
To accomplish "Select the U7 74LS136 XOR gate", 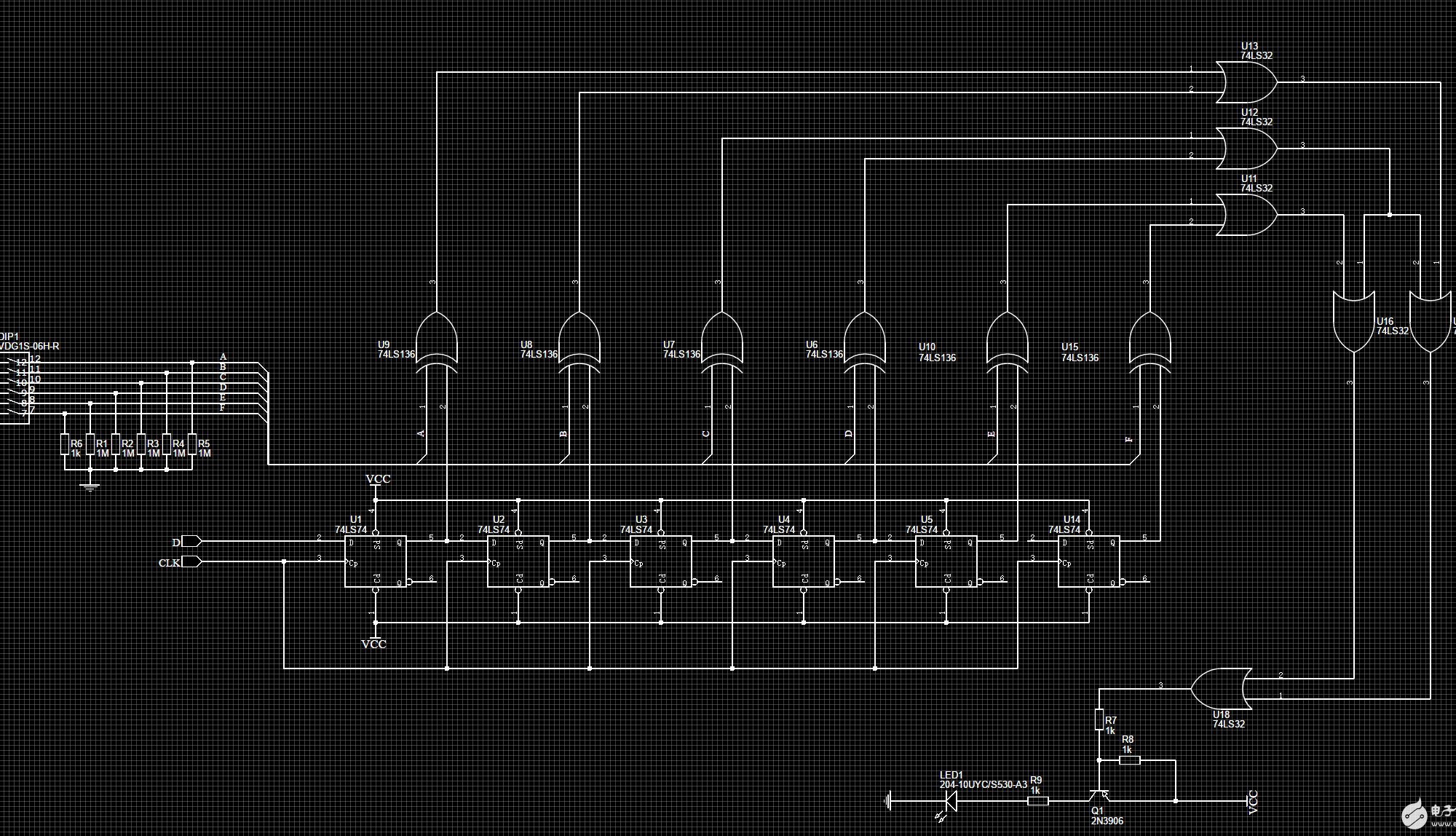I will pos(721,342).
